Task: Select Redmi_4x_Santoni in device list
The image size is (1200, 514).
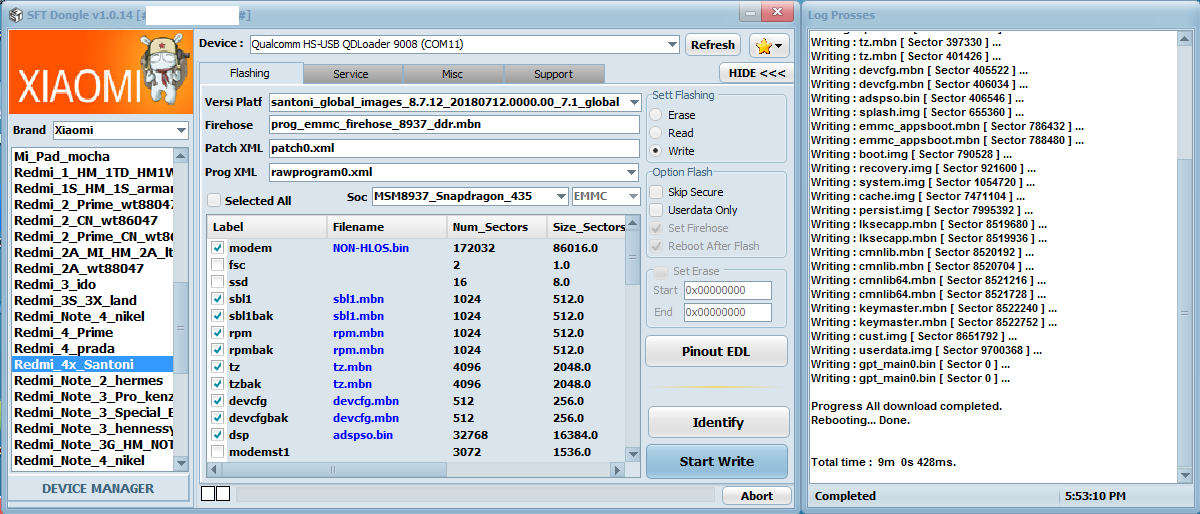Action: pos(92,364)
